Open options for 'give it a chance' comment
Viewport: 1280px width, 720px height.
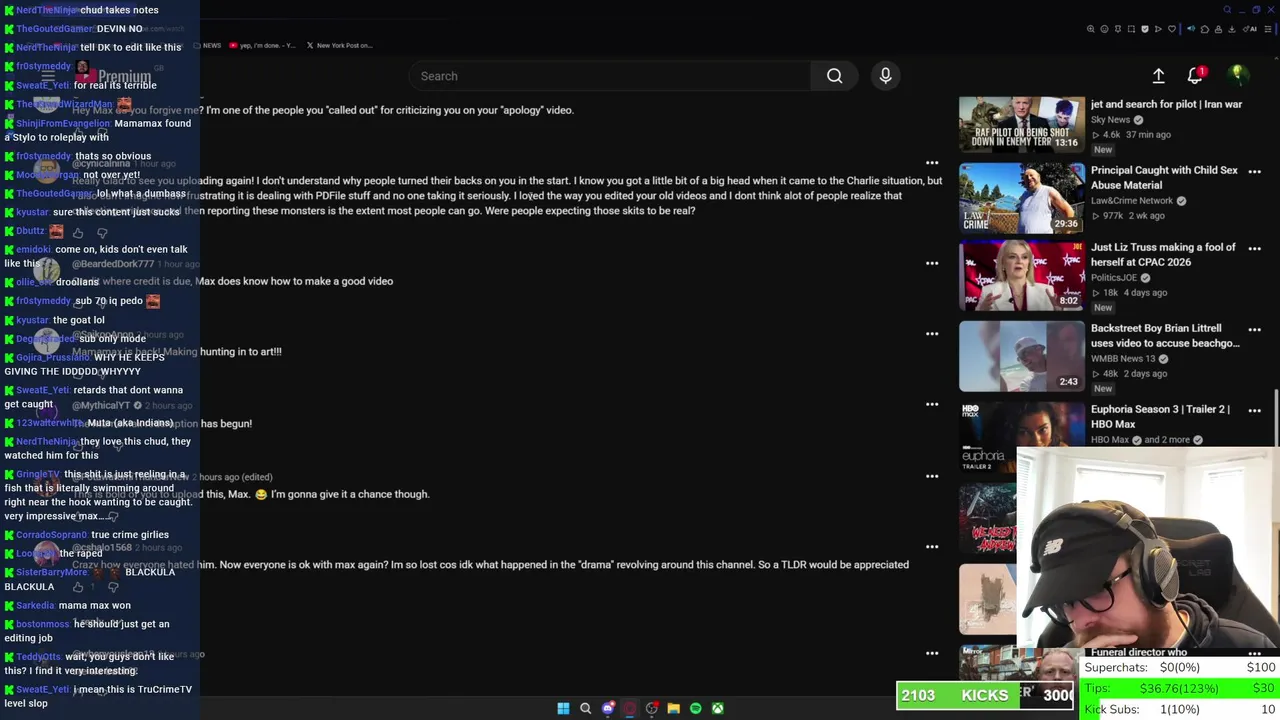[932, 476]
